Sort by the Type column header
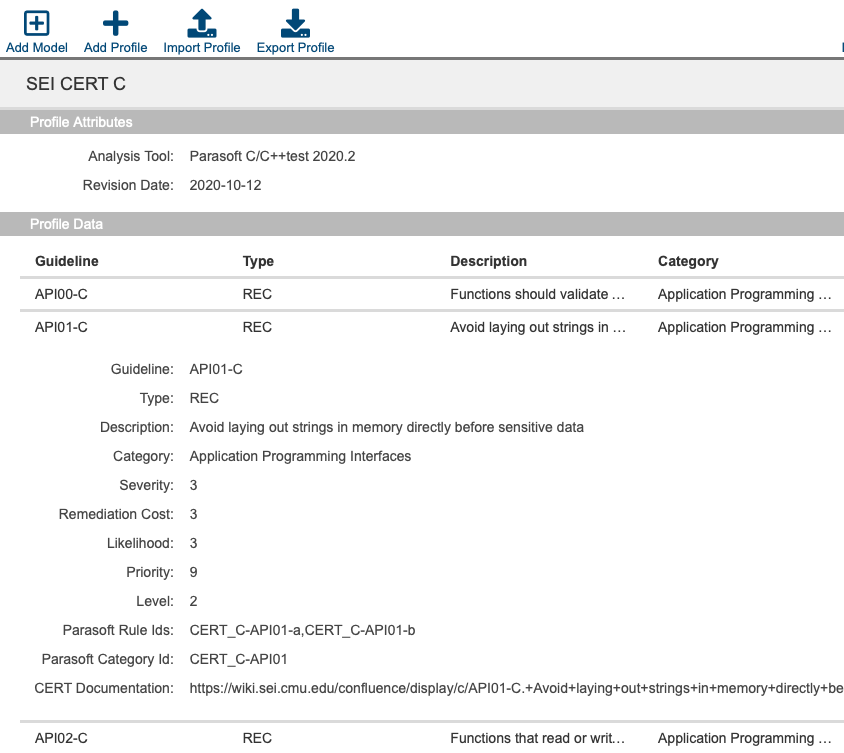The height and width of the screenshot is (753, 844). click(x=258, y=261)
